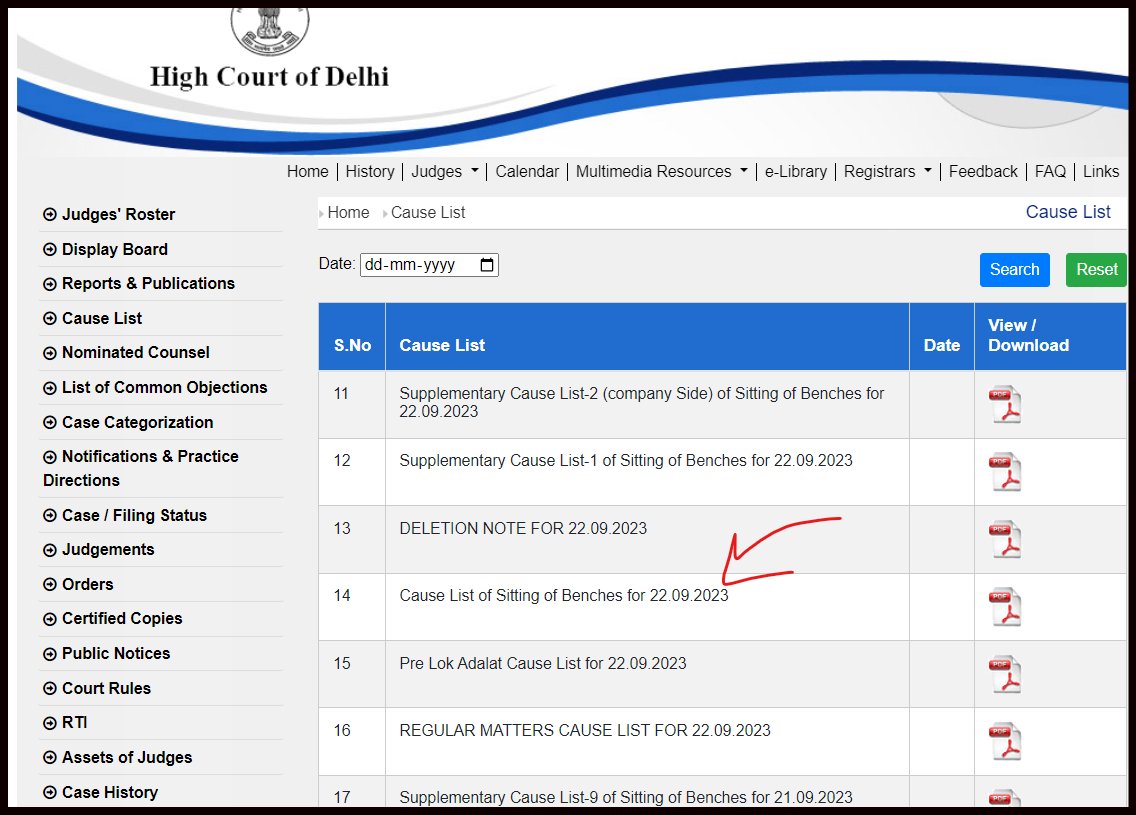
Task: Download PDF of Cause List of Sitting of Benches 22.09.2023
Action: point(1005,606)
